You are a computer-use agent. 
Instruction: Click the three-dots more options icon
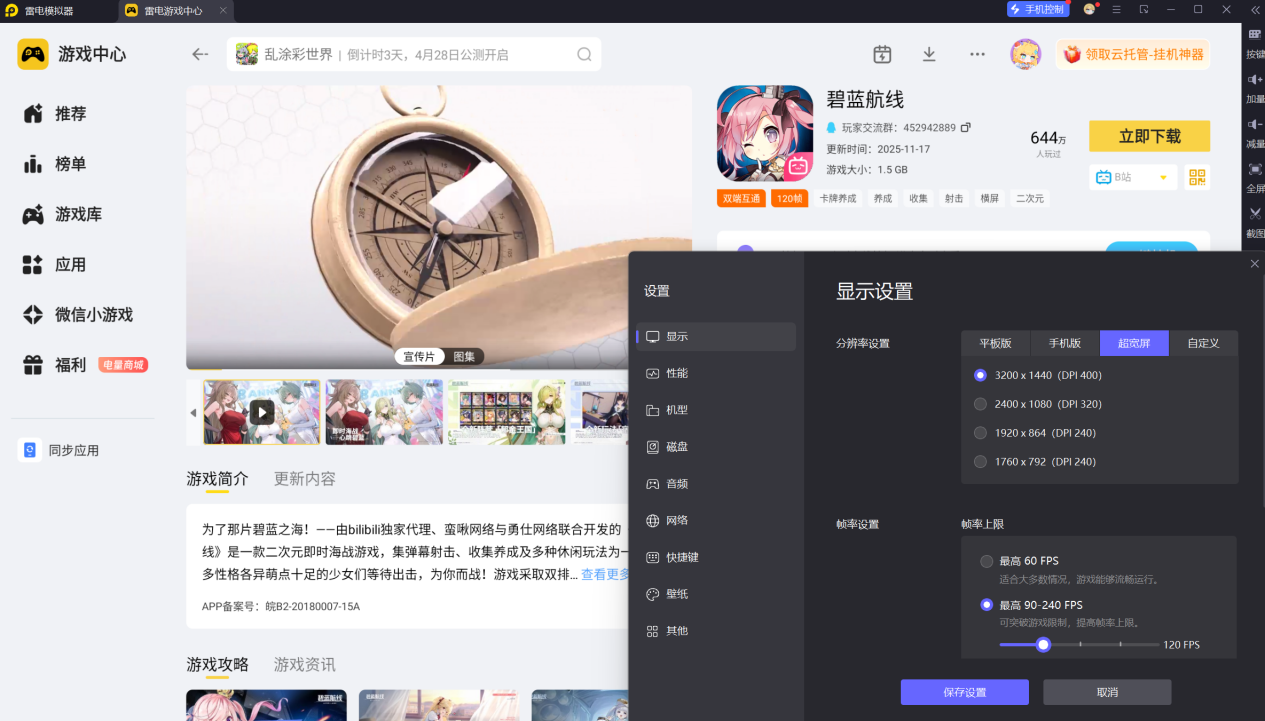(977, 54)
